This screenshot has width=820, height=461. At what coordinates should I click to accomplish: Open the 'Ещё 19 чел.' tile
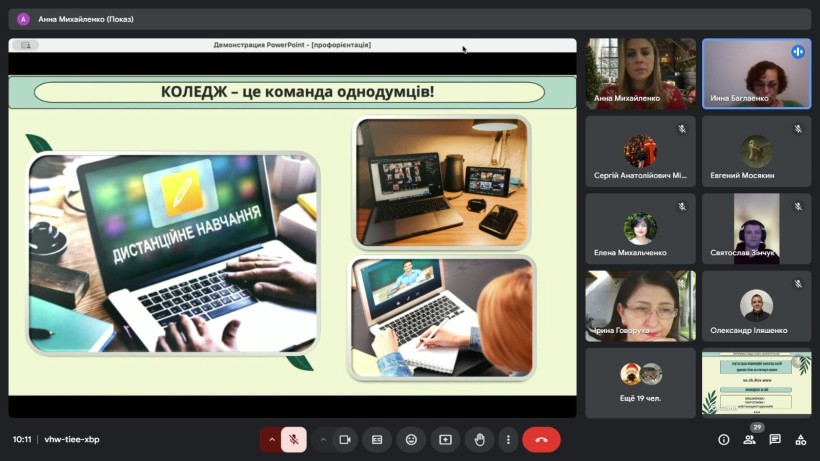pos(641,383)
